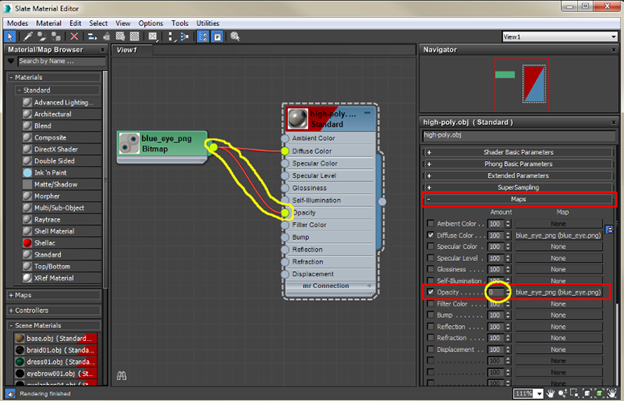Open the Utilities menu
Viewport: 624px width, 401px height.
click(207, 22)
